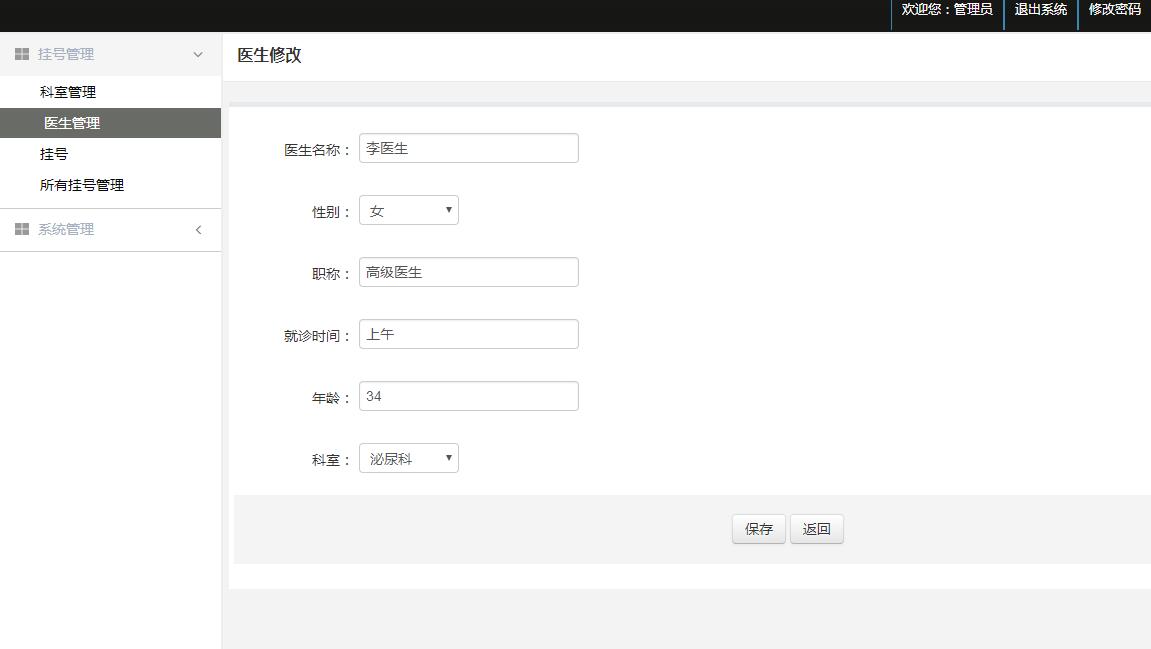The width and height of the screenshot is (1151, 649).
Task: Click the 年龄： label
Action: (x=332, y=398)
